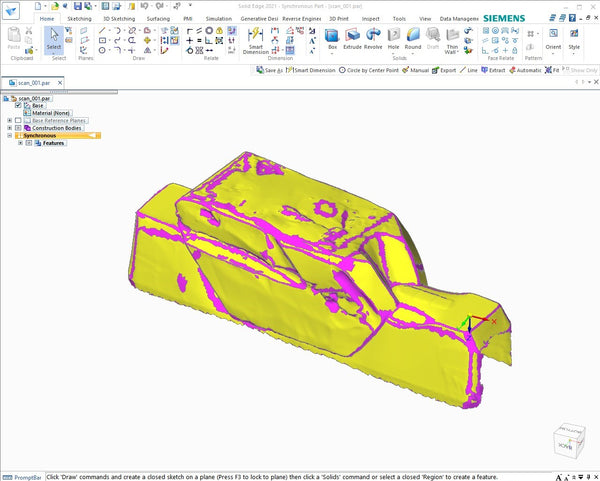Click the Export quick command

tap(443, 70)
